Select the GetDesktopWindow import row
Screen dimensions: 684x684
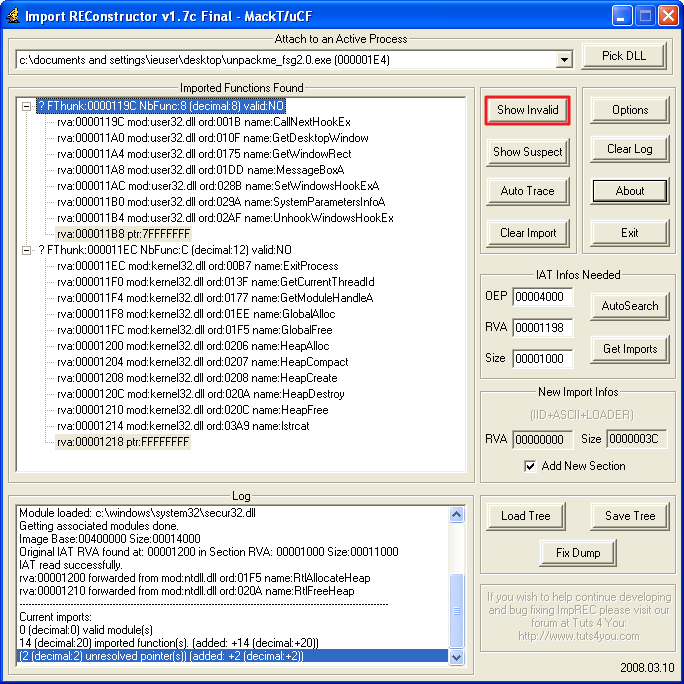[212, 138]
